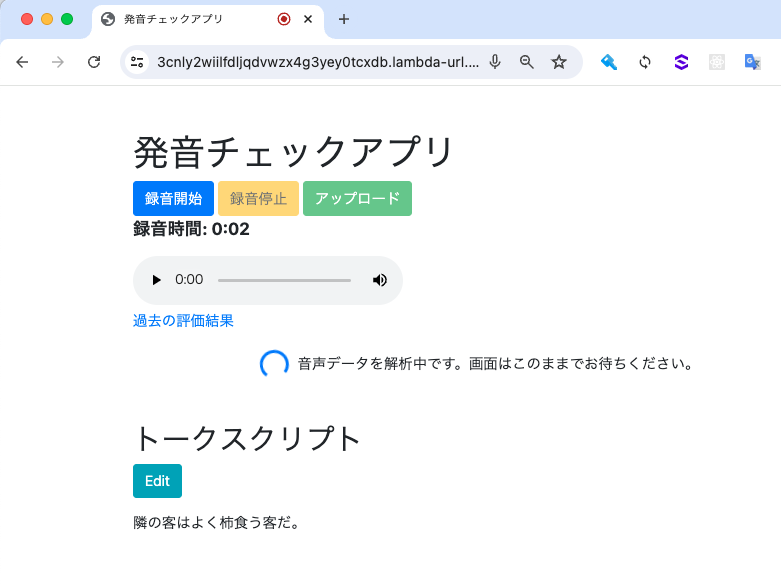Screen dimensions: 781x588
Task: Open the greyed-out React extension icon
Action: (x=717, y=62)
